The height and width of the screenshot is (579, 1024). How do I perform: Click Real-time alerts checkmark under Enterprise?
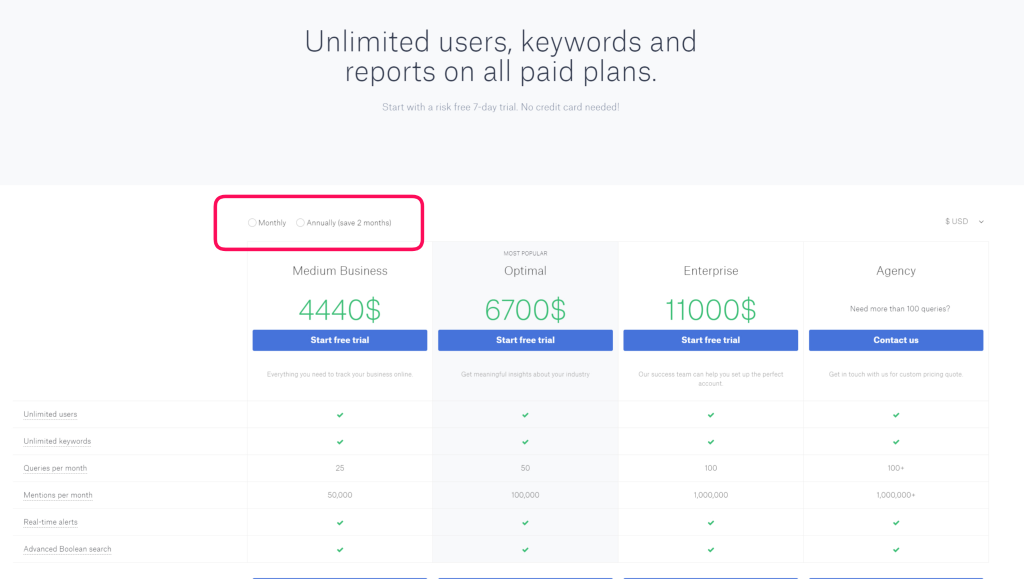click(711, 523)
